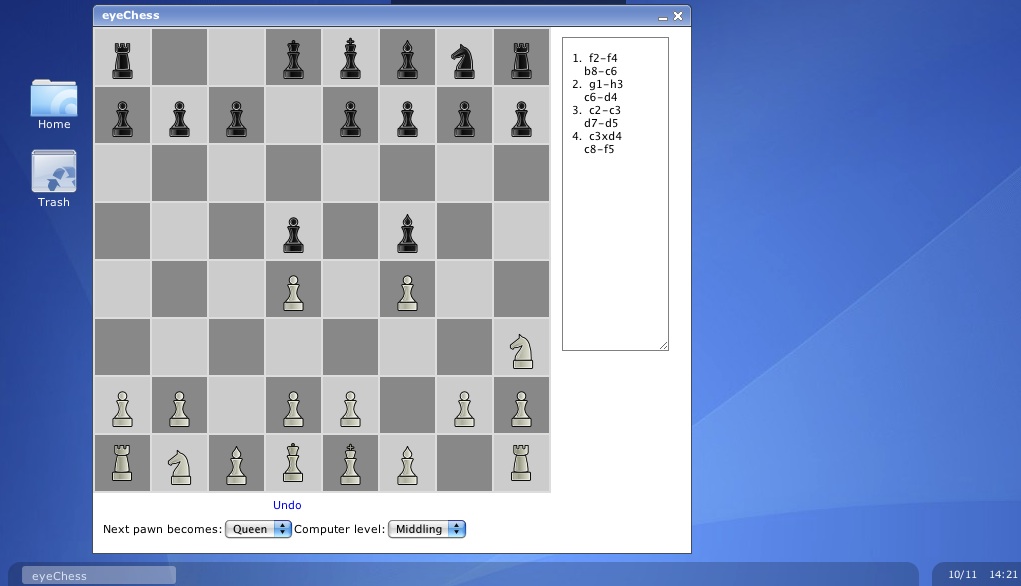Click the taskbar clock showing 14:21
The width and height of the screenshot is (1021, 586).
[x=1003, y=574]
